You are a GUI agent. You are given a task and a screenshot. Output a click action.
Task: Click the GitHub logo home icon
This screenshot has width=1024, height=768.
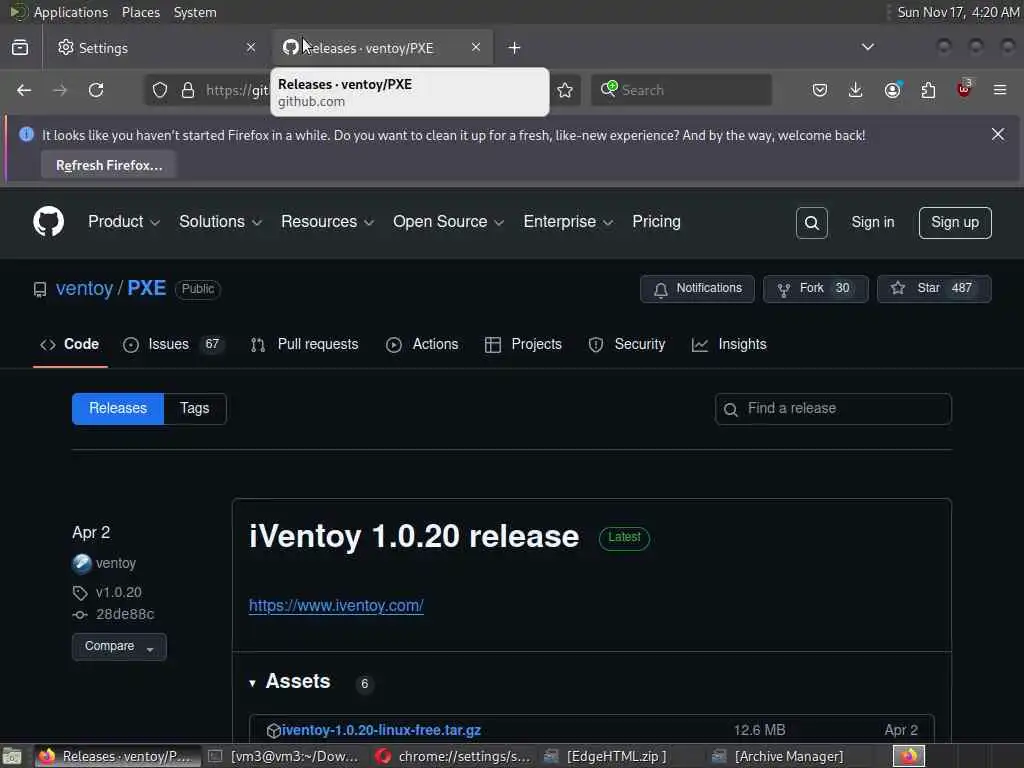pyautogui.click(x=48, y=222)
